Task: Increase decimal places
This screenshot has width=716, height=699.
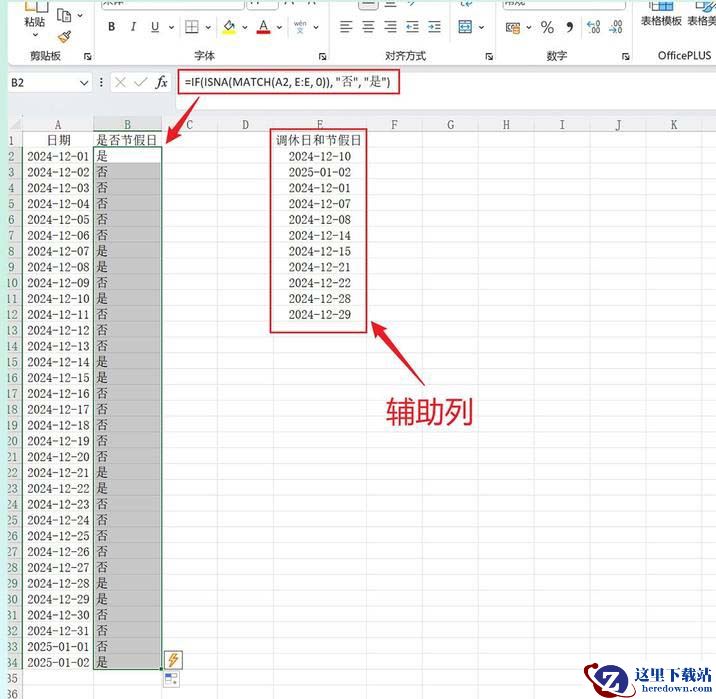Action: pyautogui.click(x=594, y=27)
